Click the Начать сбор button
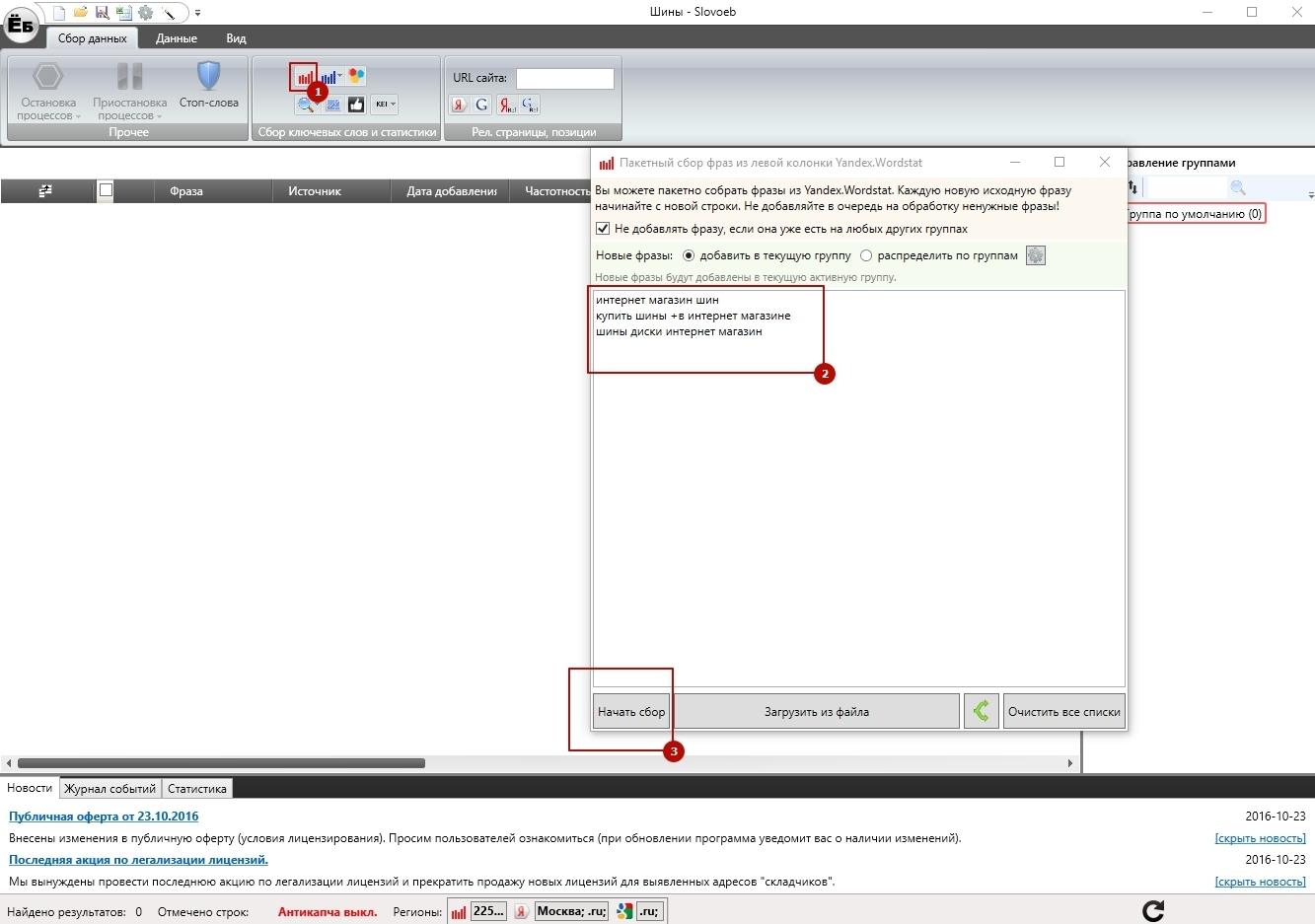 [631, 712]
